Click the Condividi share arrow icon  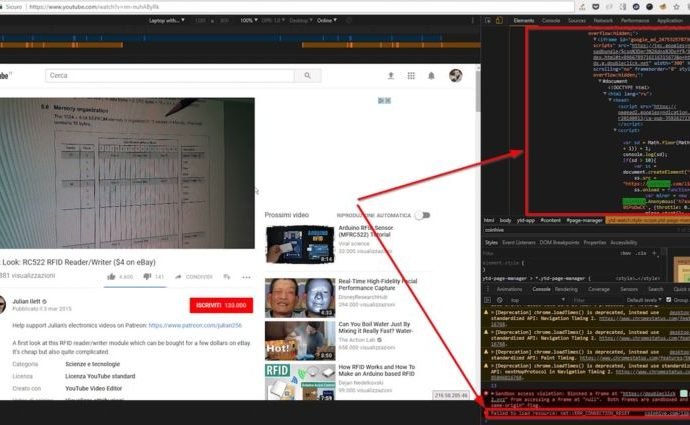[178, 277]
